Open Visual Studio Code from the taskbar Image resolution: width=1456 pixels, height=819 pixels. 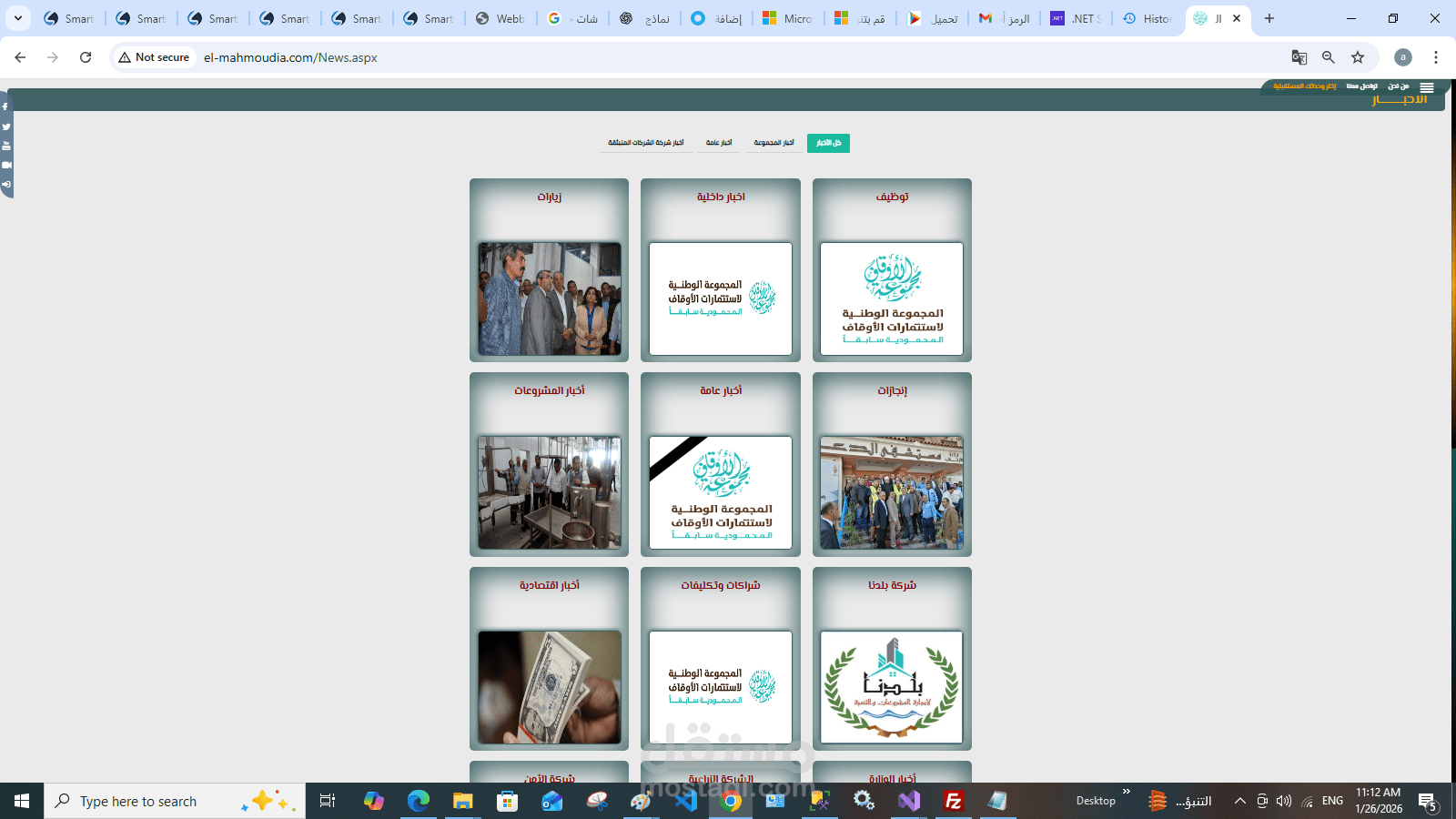686,801
